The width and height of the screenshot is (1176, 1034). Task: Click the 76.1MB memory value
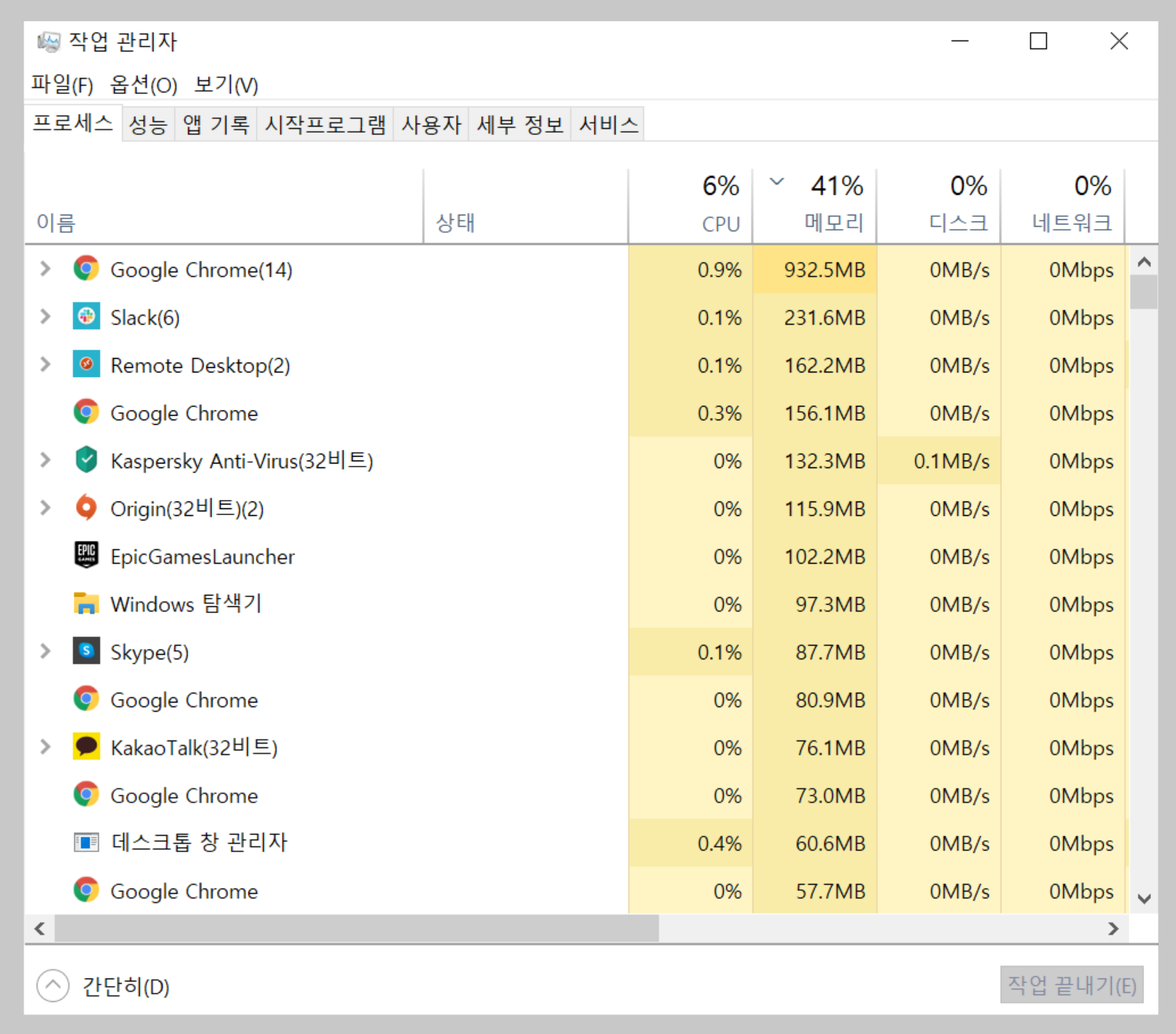click(x=830, y=747)
